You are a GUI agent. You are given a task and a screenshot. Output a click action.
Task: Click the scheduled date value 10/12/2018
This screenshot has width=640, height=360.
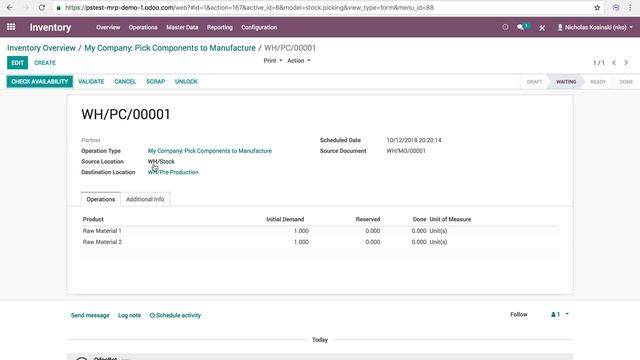tap(414, 140)
